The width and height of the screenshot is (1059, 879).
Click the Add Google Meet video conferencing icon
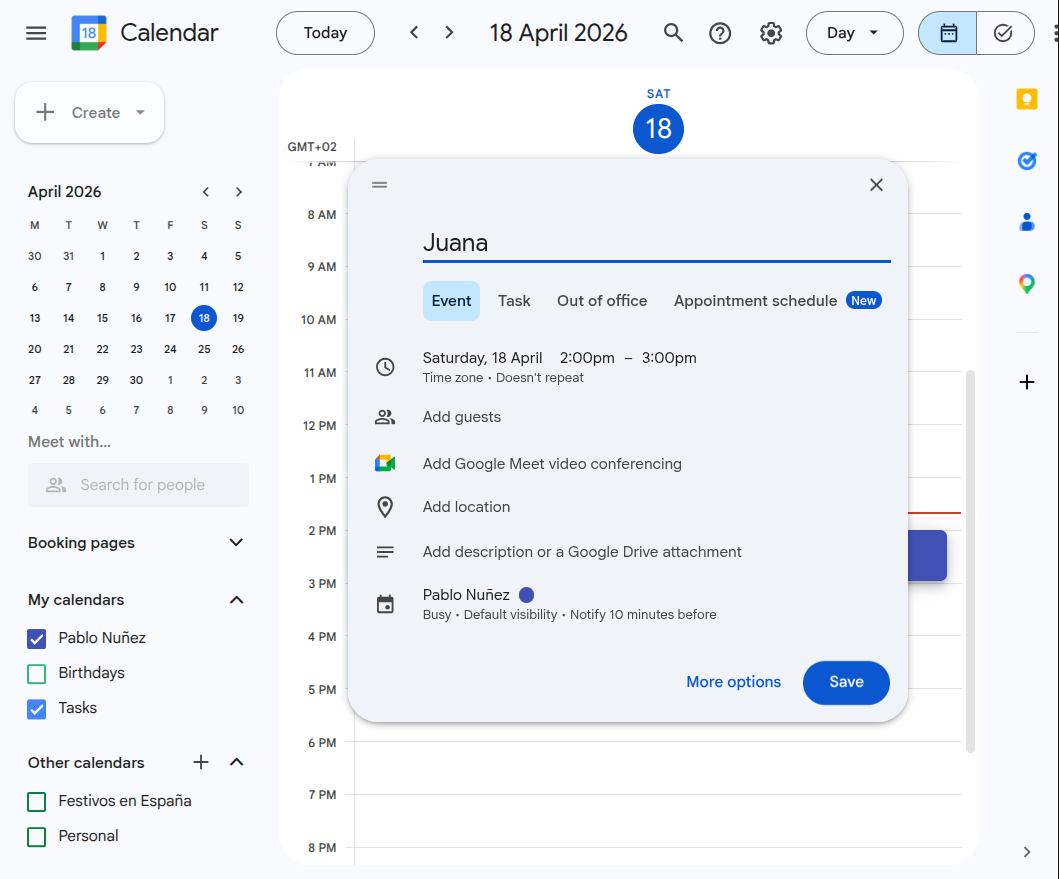[x=385, y=462]
